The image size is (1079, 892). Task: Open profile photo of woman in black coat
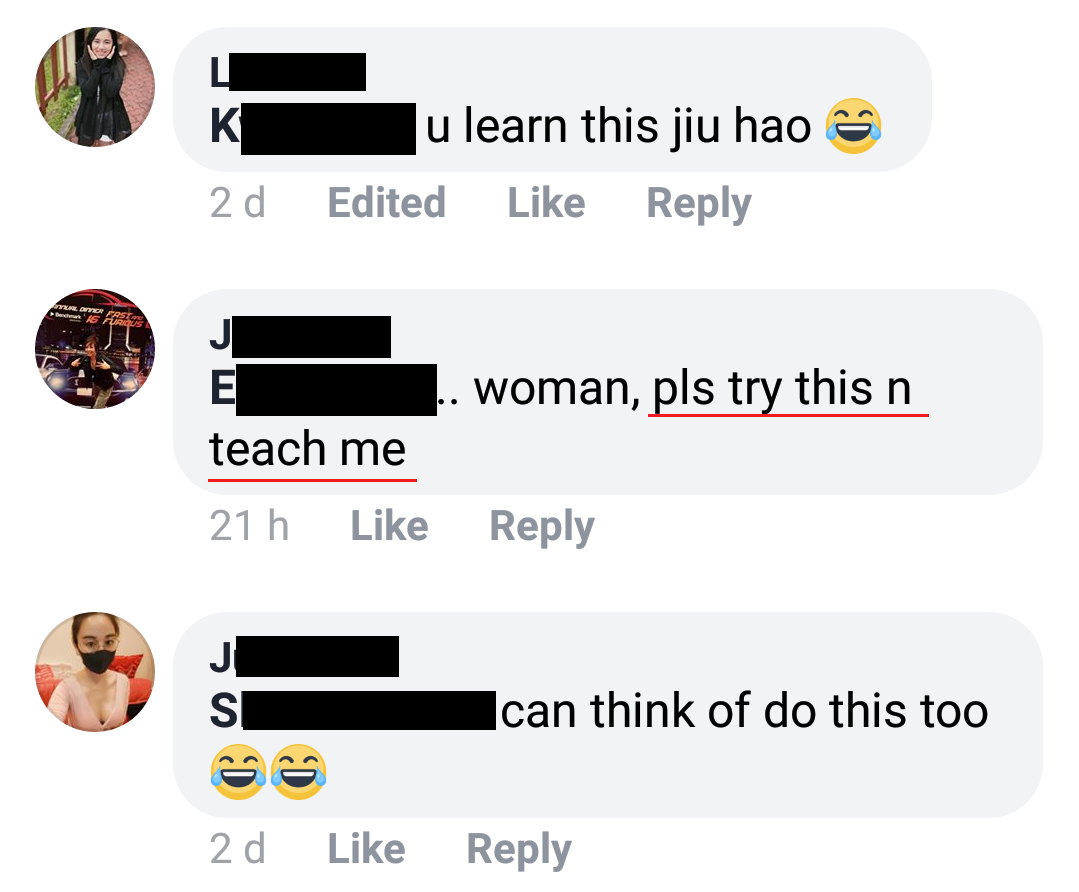(95, 87)
